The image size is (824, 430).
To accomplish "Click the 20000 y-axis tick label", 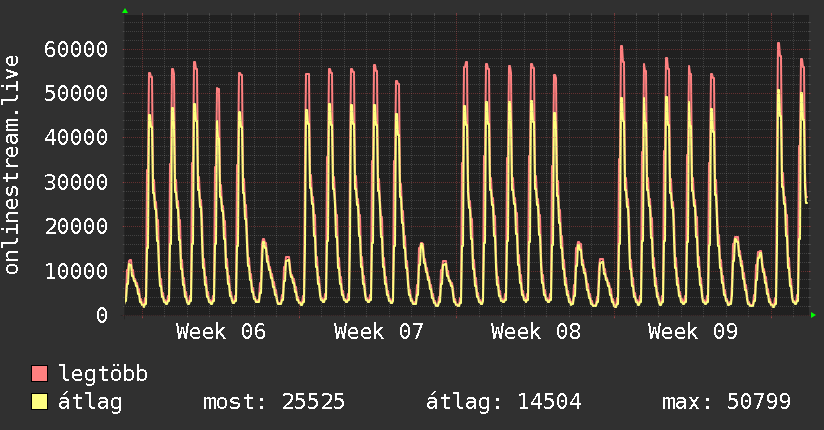I will 76,227.
